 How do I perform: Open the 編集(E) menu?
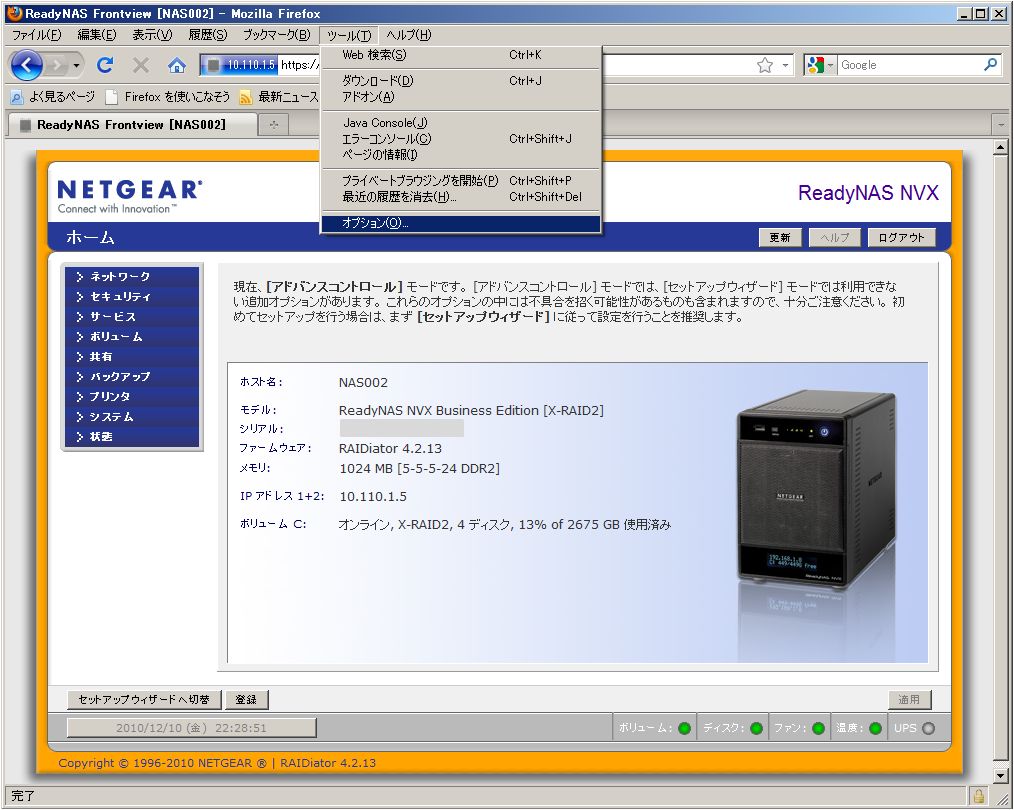[x=96, y=36]
